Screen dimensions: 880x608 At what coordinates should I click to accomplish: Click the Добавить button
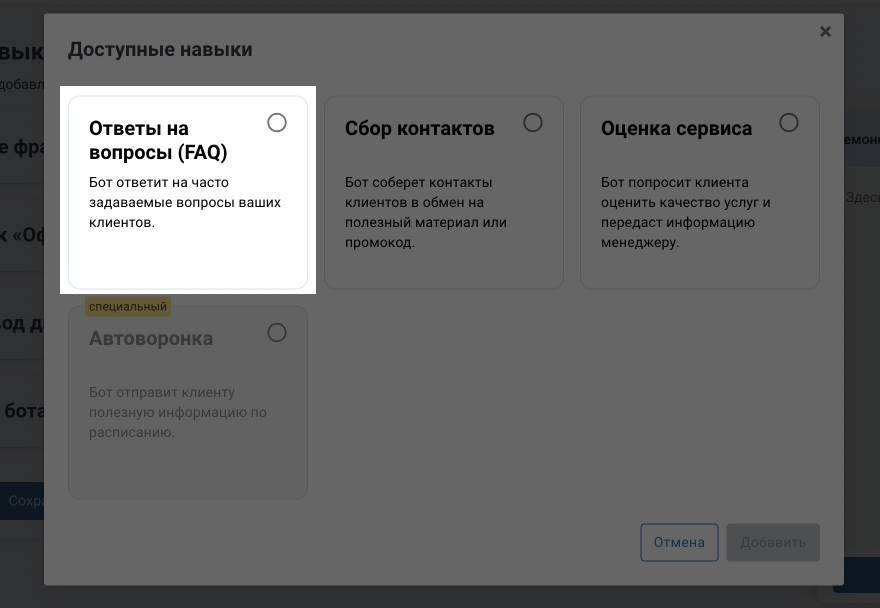tap(773, 542)
